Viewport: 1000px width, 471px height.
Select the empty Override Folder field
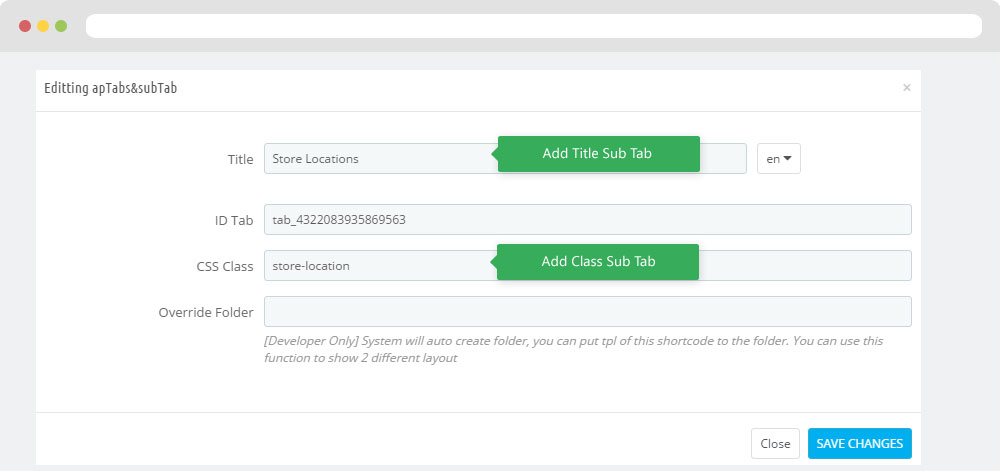coord(587,311)
